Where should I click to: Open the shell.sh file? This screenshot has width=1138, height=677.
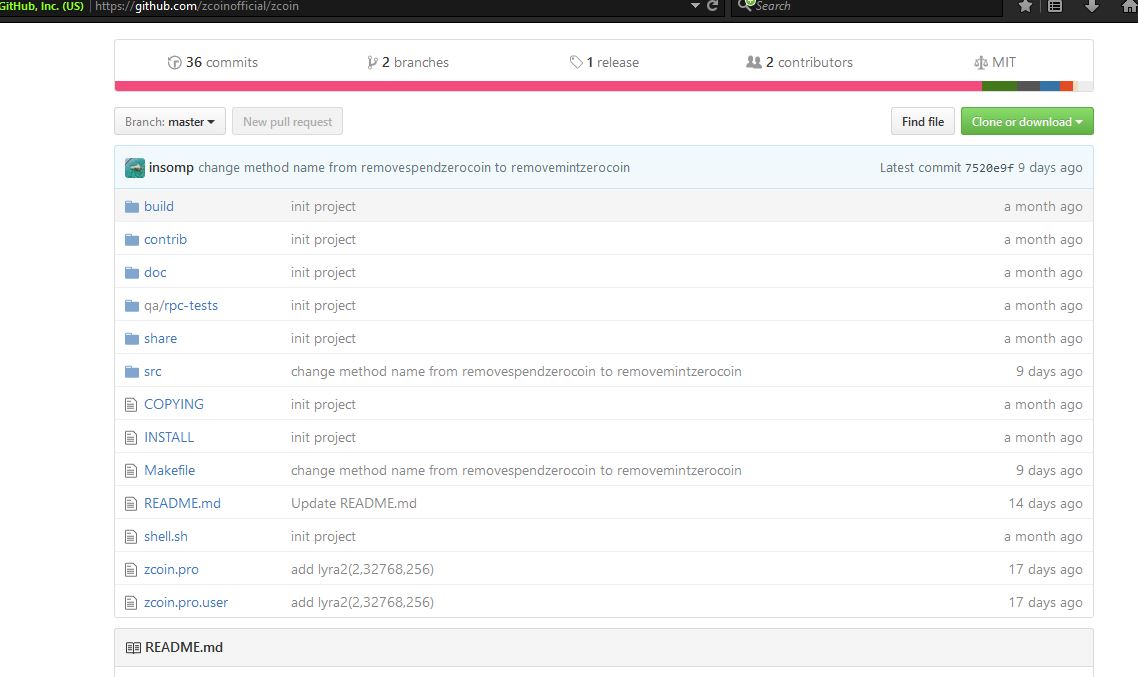click(x=165, y=536)
